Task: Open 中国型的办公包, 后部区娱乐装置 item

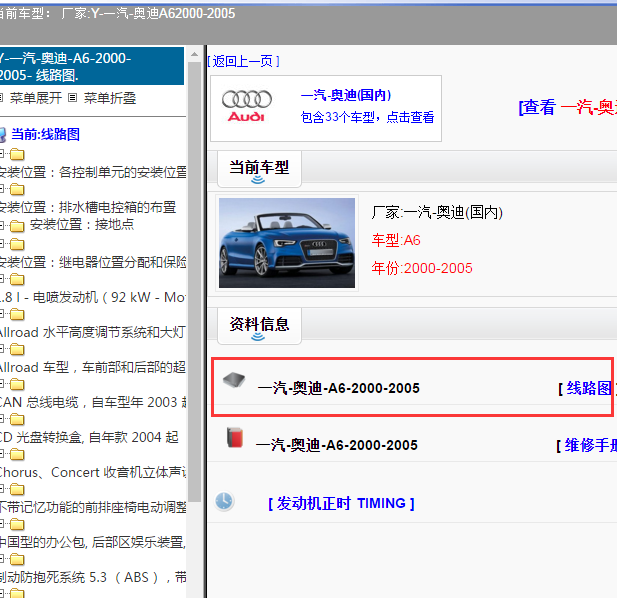Action: pyautogui.click(x=93, y=542)
